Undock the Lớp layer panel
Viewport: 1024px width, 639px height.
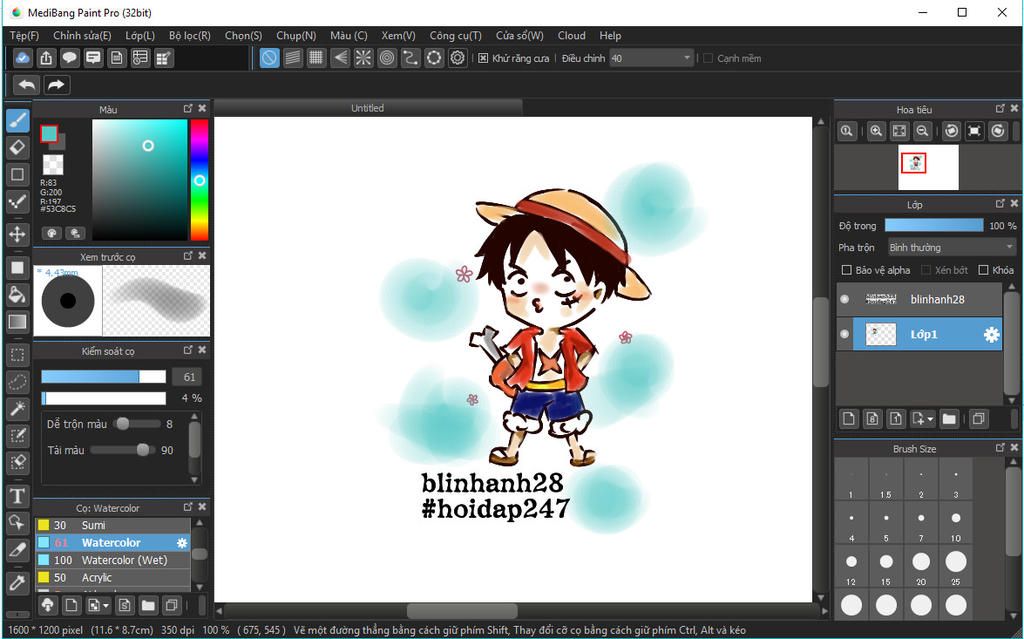click(x=1000, y=204)
